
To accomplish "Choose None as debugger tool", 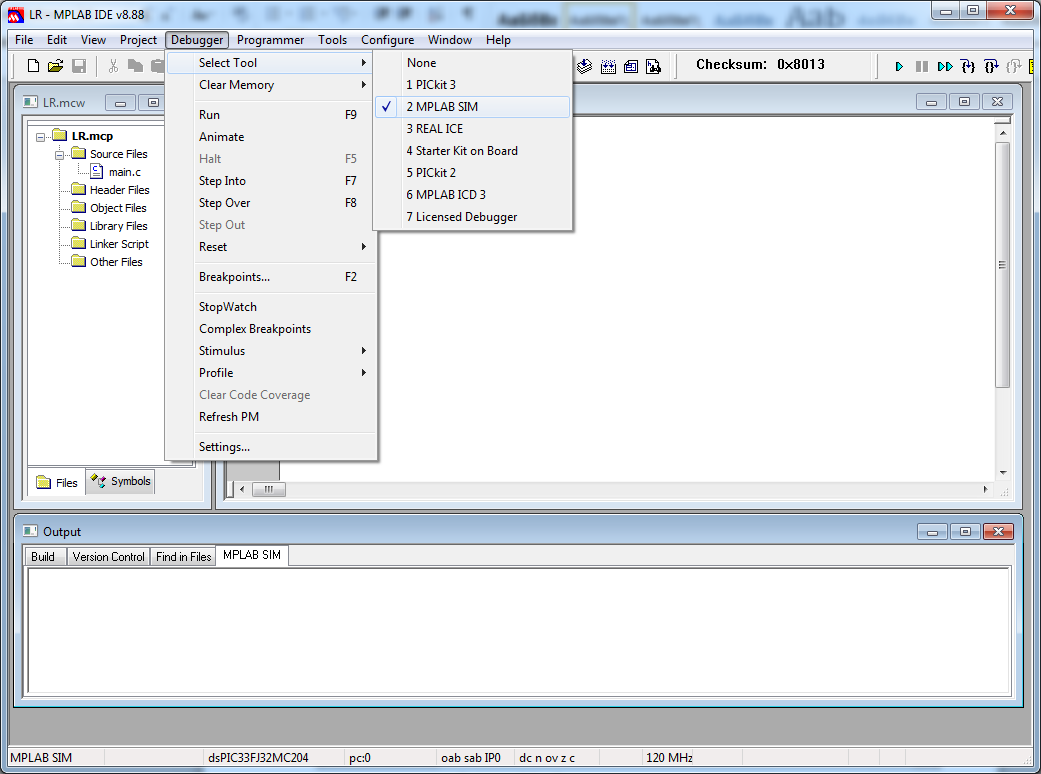I will [x=472, y=62].
